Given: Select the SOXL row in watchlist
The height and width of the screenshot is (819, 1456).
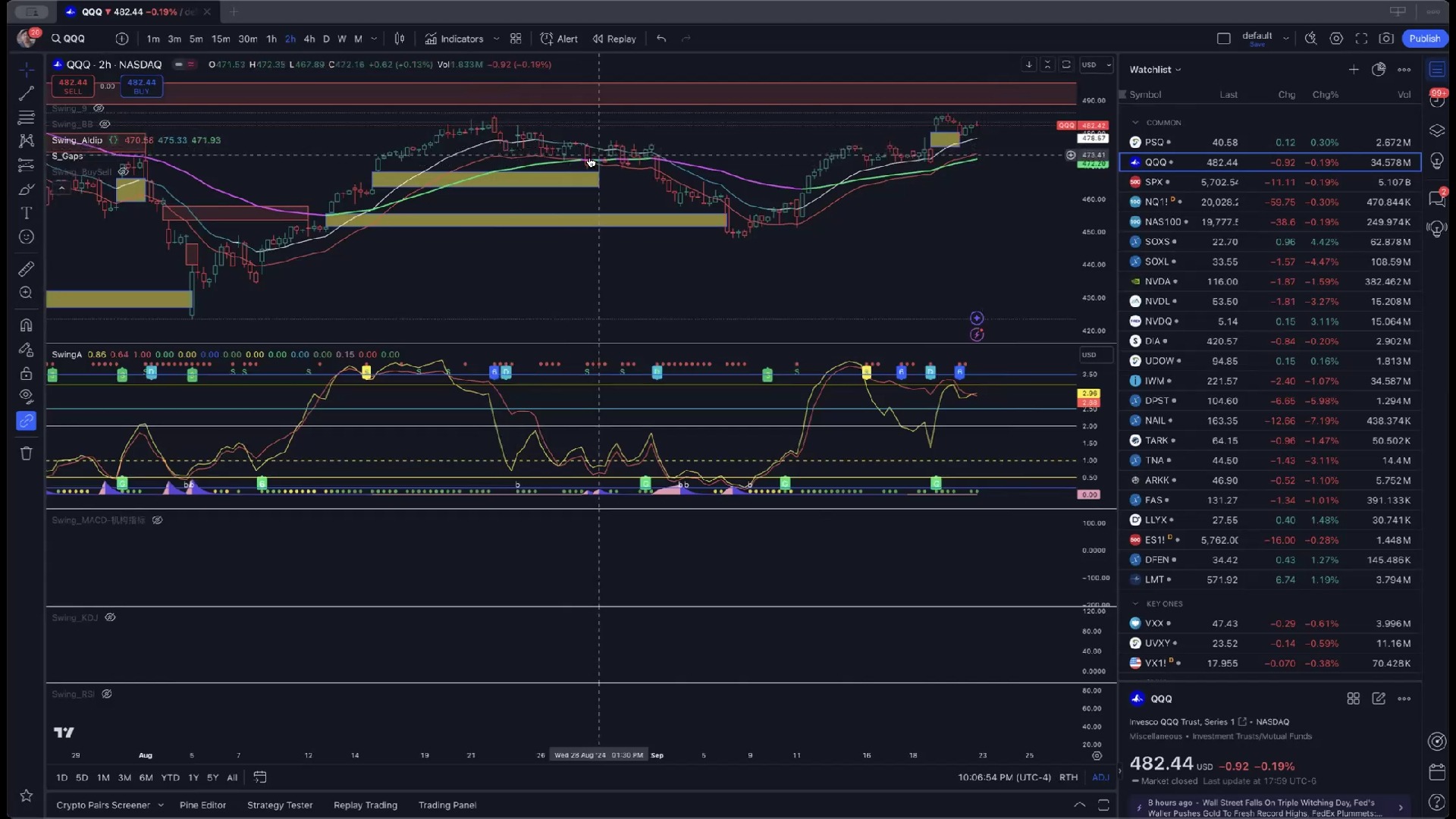Looking at the screenshot, I should pos(1270,262).
